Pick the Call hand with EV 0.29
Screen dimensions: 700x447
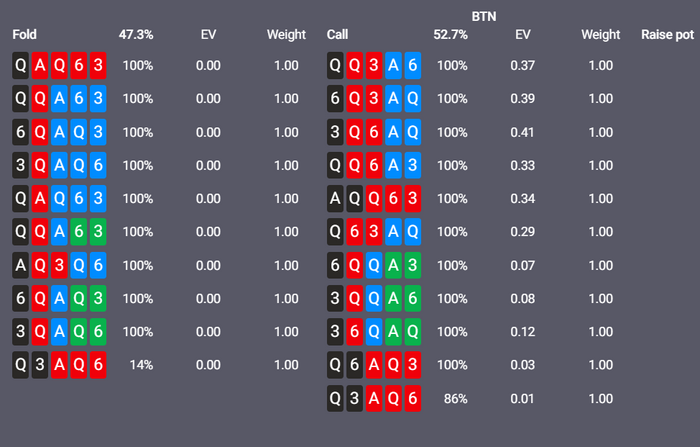click(374, 232)
